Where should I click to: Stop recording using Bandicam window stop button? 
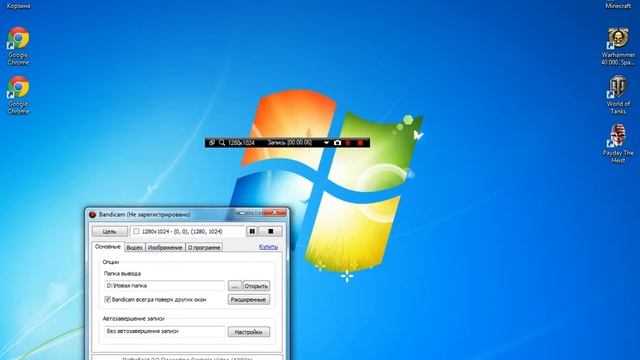point(270,231)
